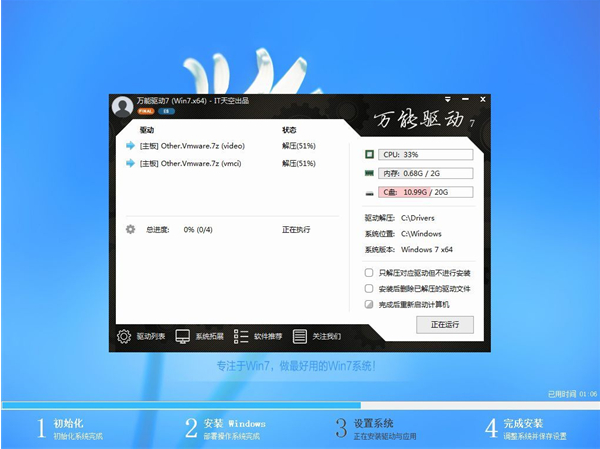This screenshot has width=600, height=449.
Task: Click the 专注于Win7 slogan text
Action: click(x=296, y=366)
